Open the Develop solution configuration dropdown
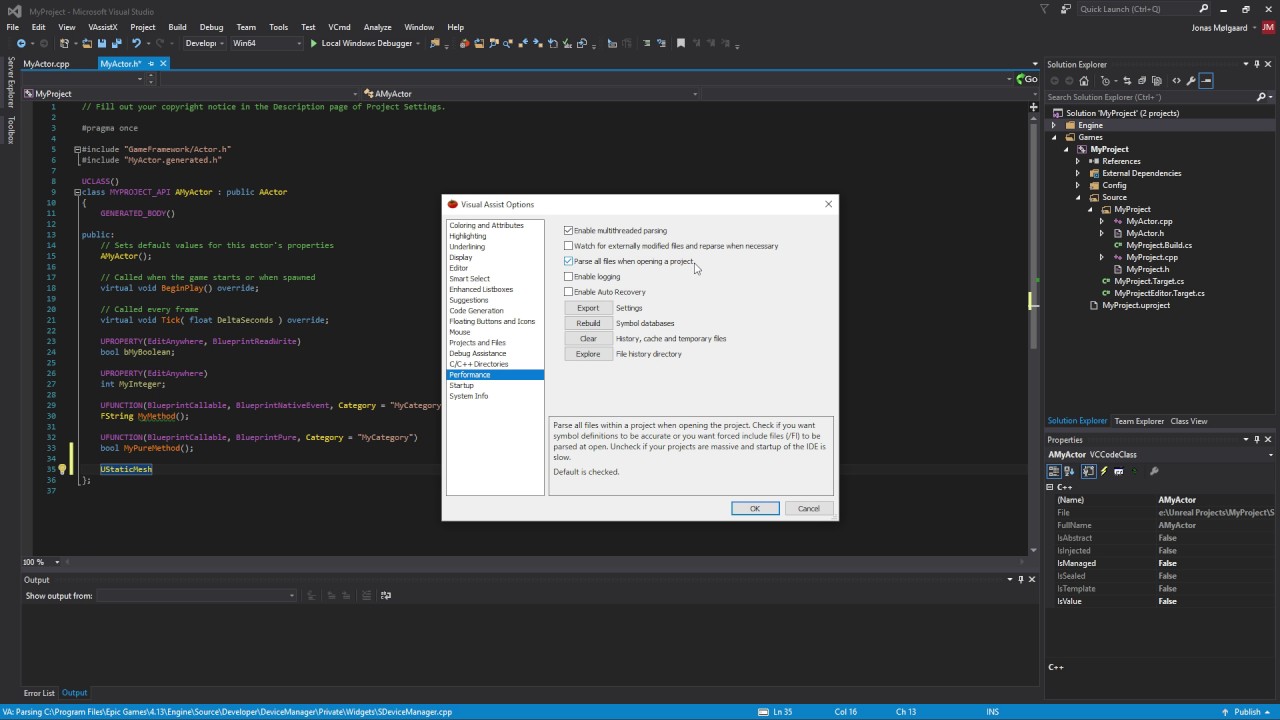The image size is (1280, 720). point(203,43)
